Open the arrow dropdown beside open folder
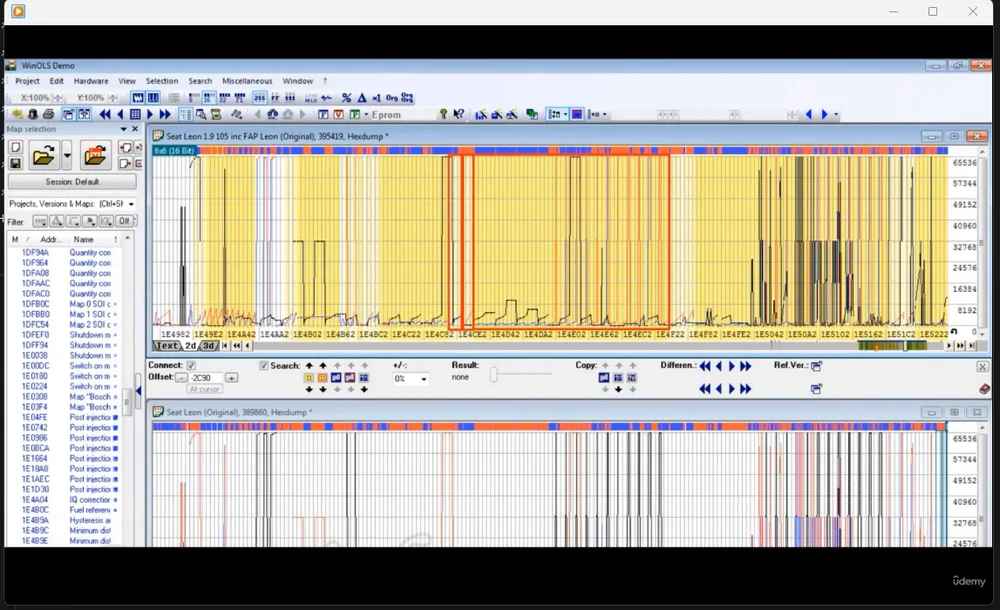 click(x=67, y=155)
